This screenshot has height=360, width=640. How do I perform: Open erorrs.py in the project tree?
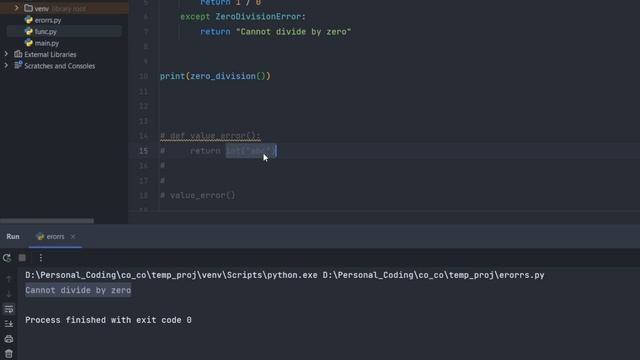[x=48, y=20]
